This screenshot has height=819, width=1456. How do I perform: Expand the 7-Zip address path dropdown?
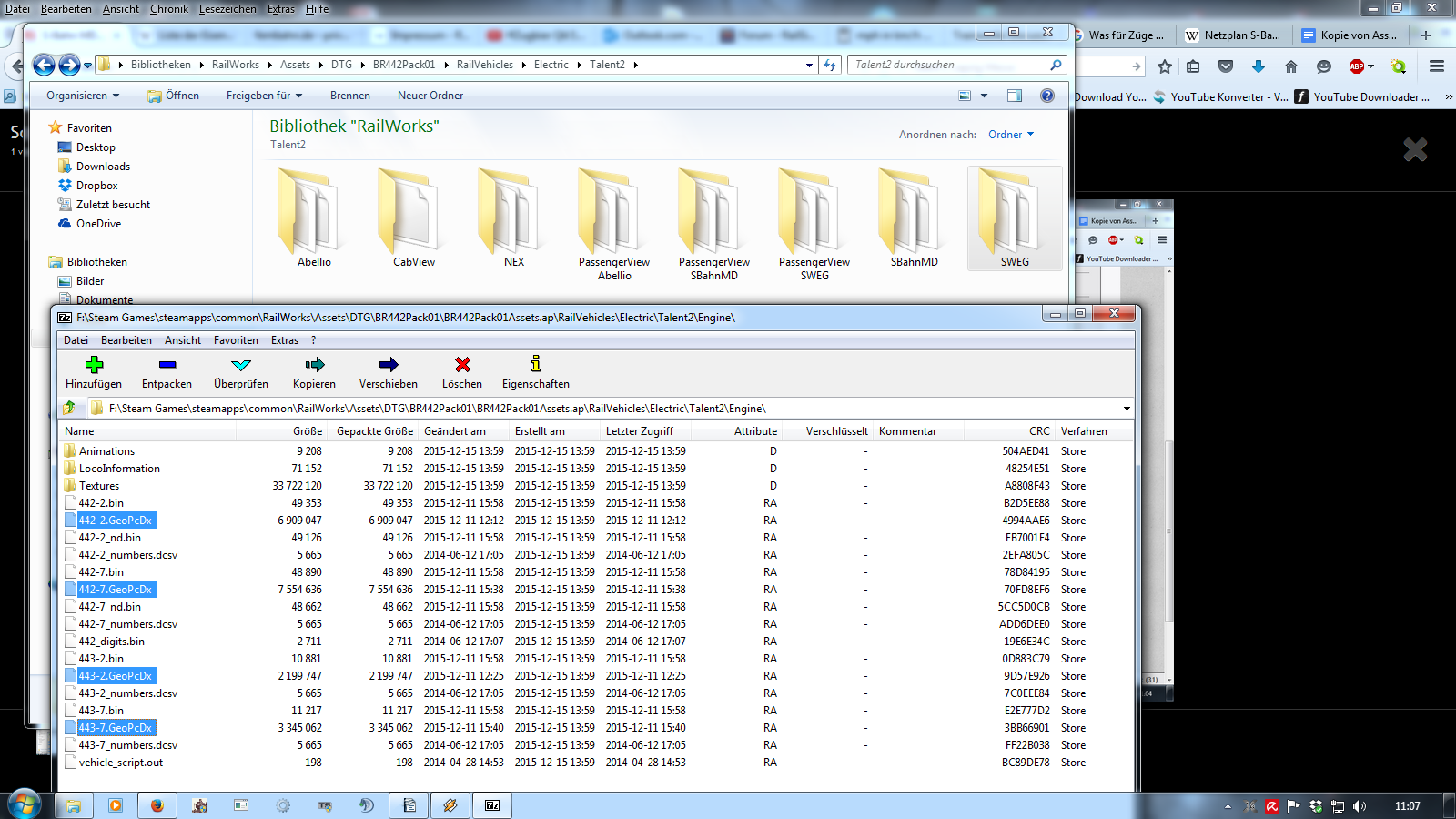click(x=1127, y=409)
